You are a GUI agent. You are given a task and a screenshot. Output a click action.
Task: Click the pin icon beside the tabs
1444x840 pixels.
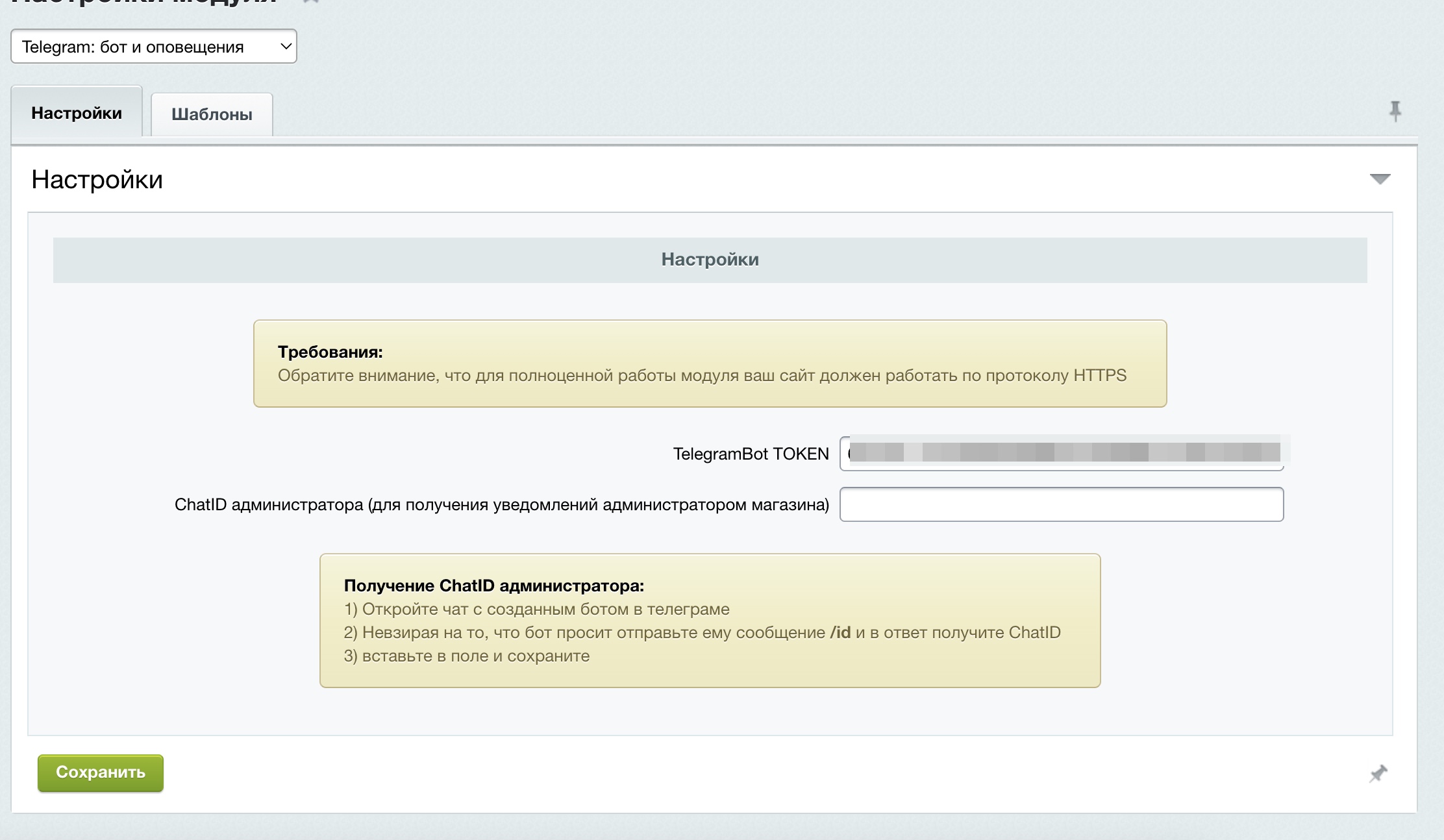[x=1395, y=112]
